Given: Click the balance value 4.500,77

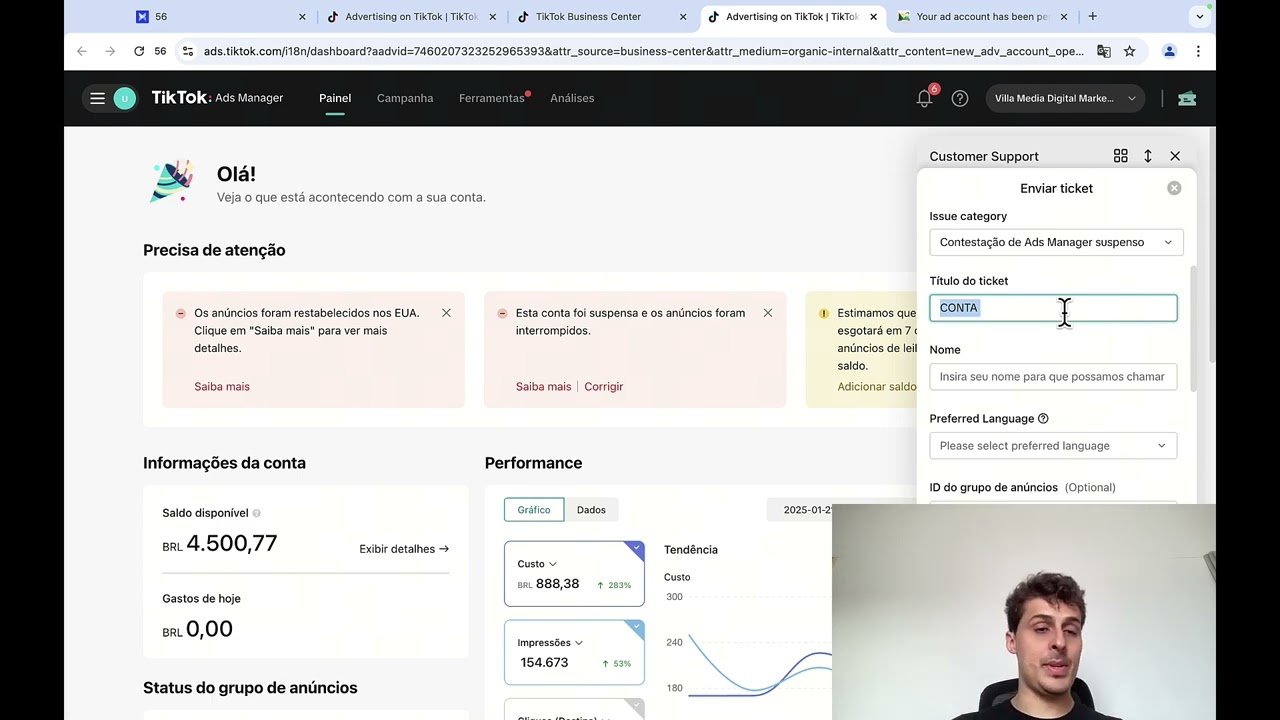Looking at the screenshot, I should tap(231, 543).
